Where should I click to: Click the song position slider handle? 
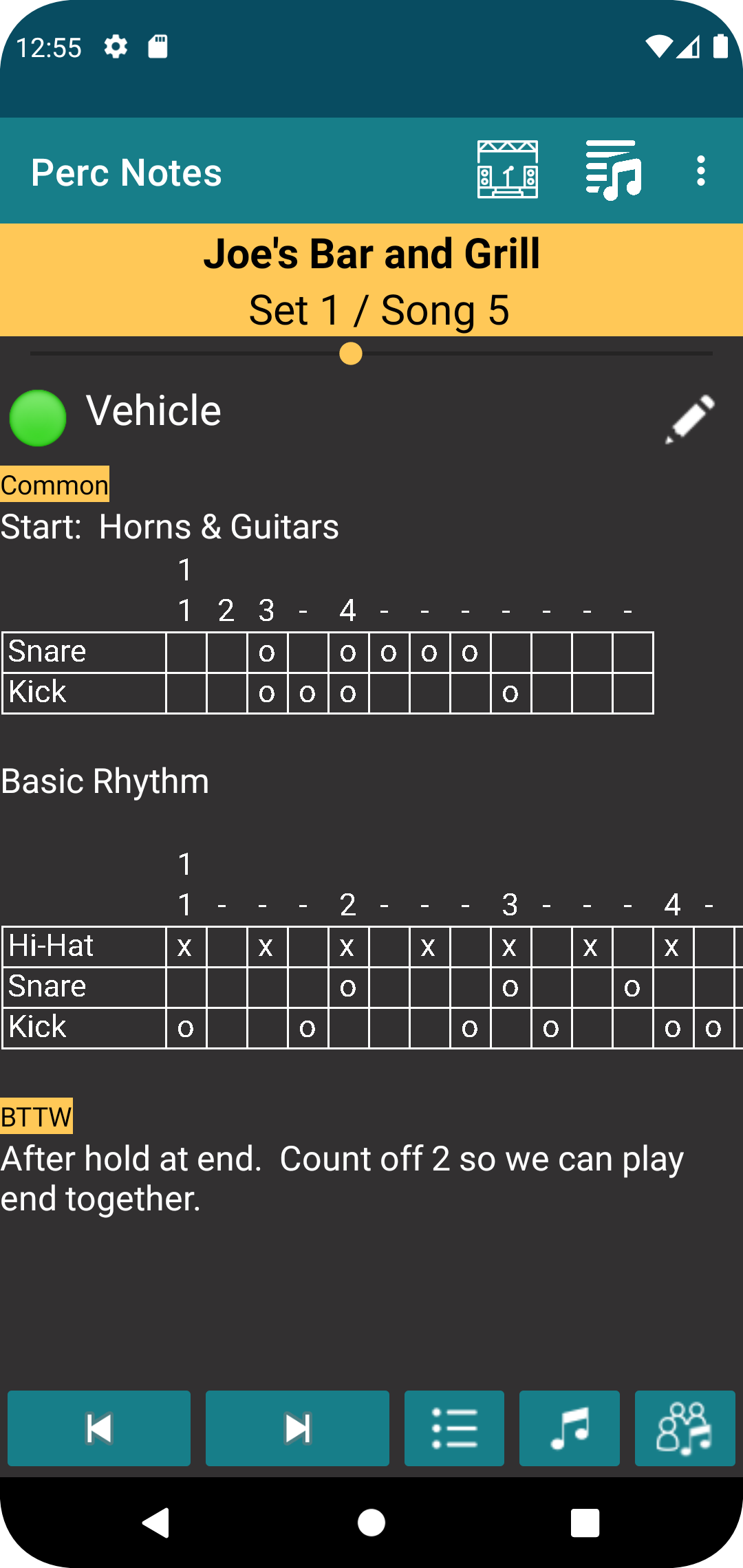351,353
